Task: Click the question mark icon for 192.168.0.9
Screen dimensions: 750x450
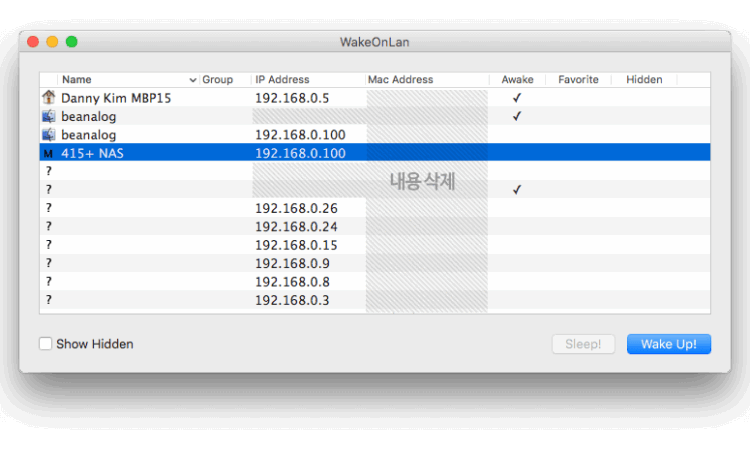Action: 48,263
